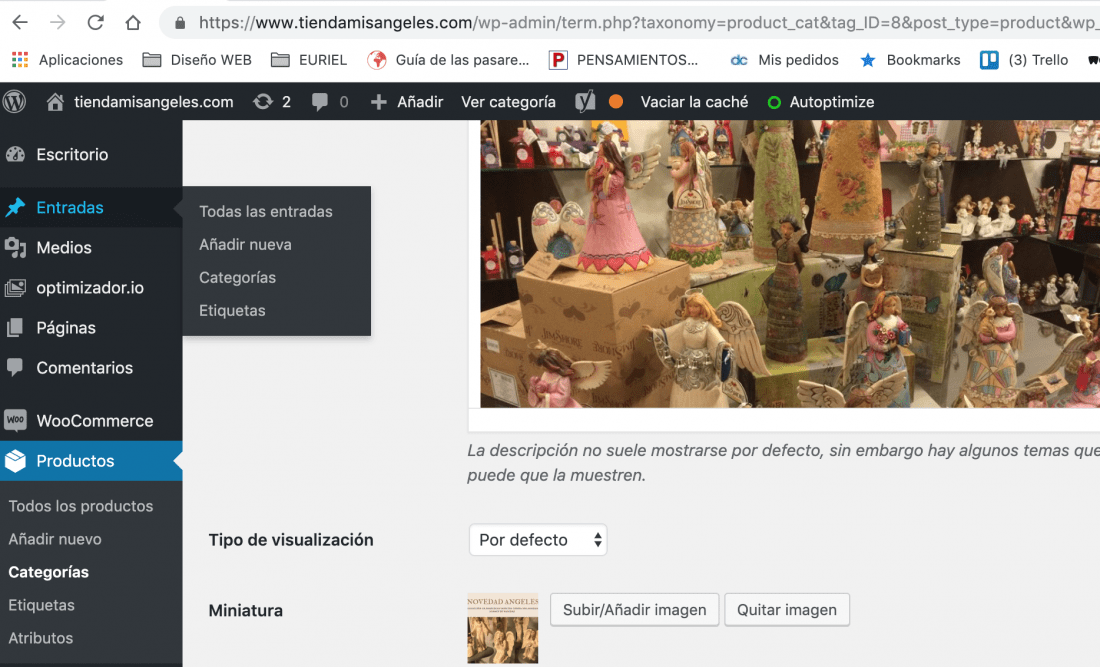1100x667 pixels.
Task: Open comments bubble in admin bar
Action: point(320,102)
